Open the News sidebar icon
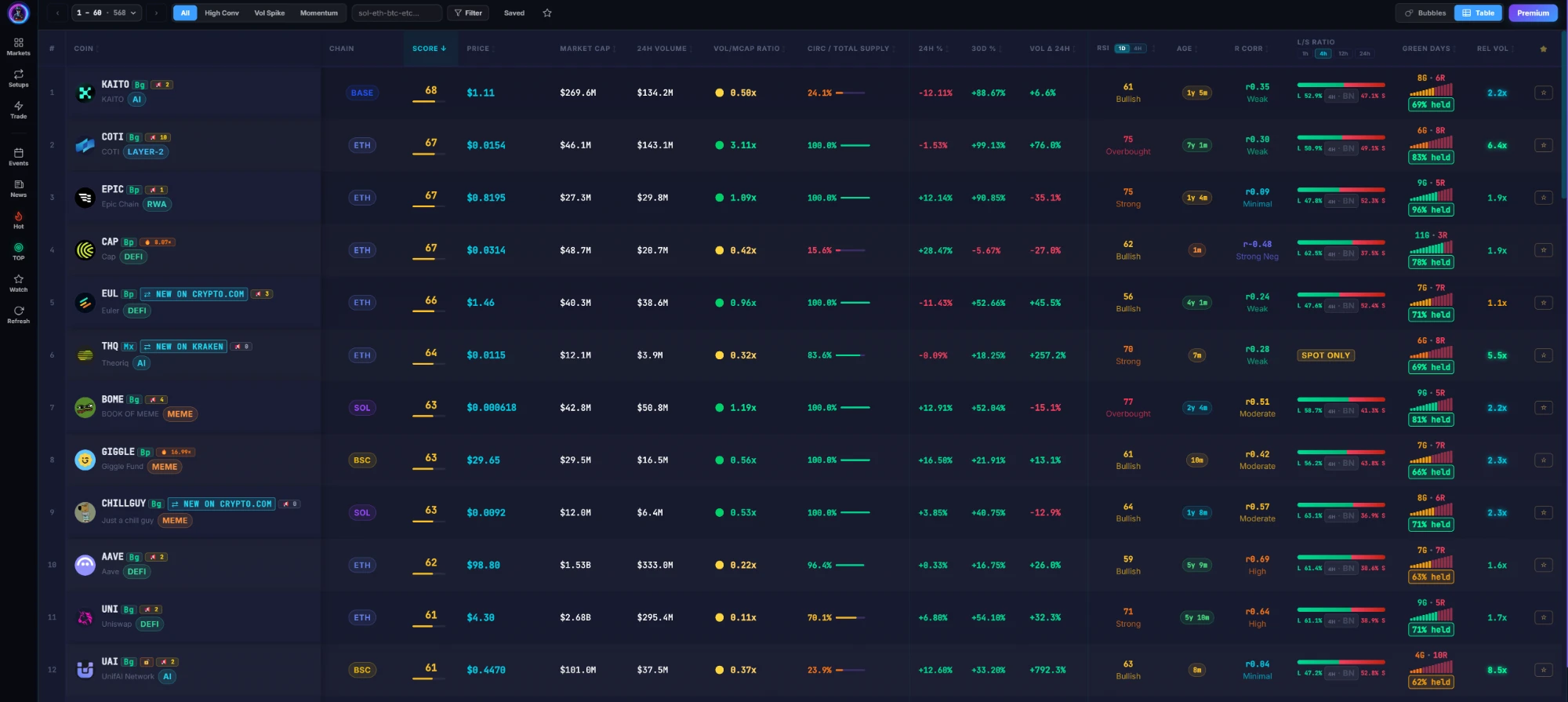1568x702 pixels. [x=18, y=188]
